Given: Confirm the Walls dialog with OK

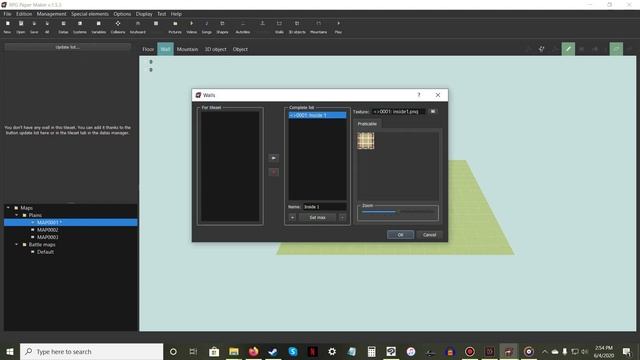Looking at the screenshot, I should pyautogui.click(x=400, y=235).
